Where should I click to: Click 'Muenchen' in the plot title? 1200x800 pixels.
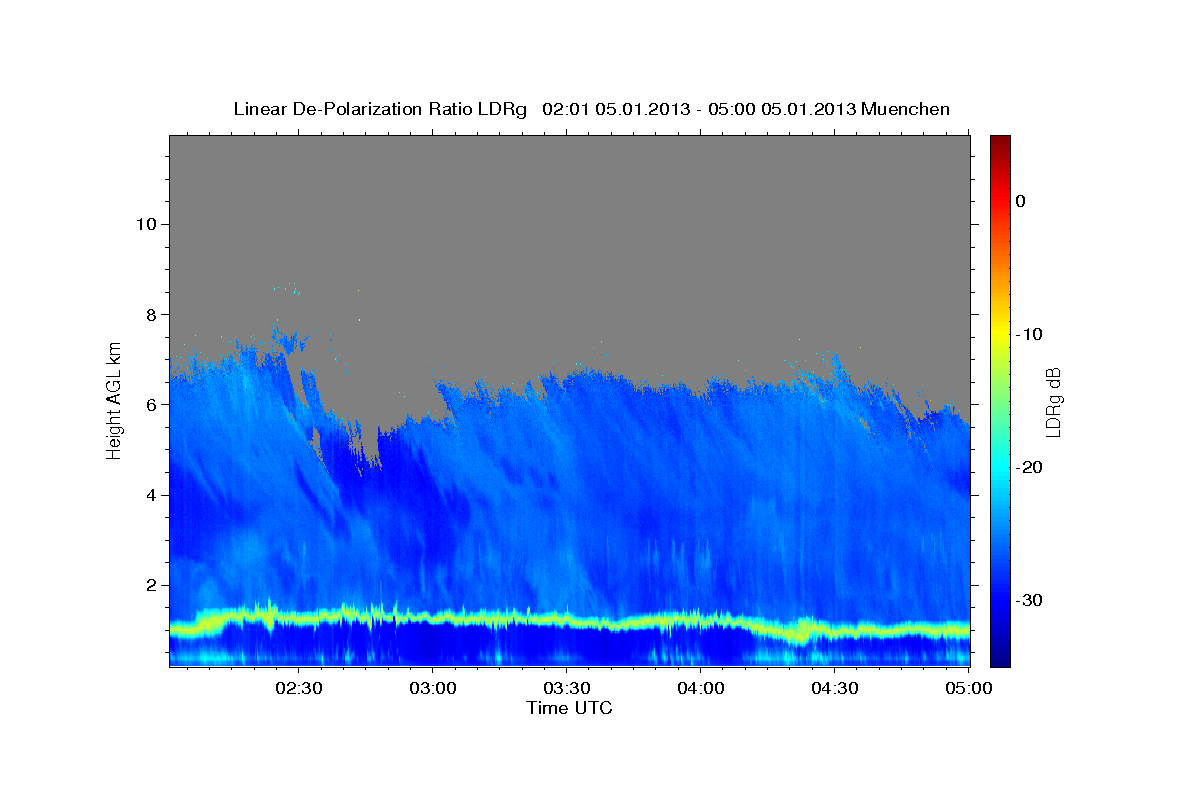pyautogui.click(x=906, y=109)
